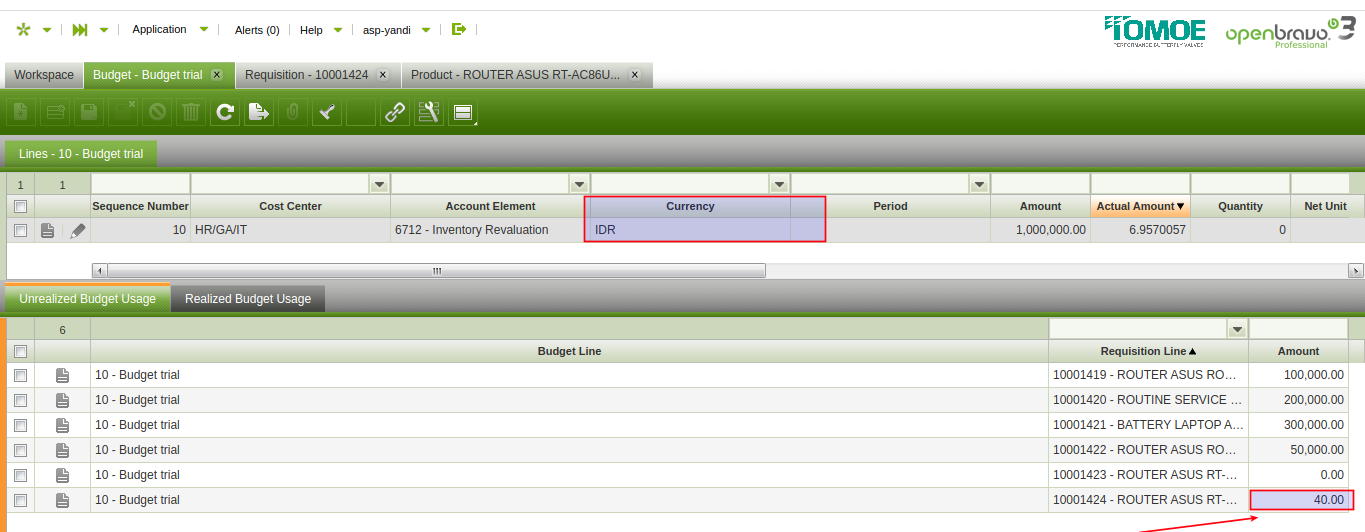
Task: Check the box for HR/GA/IT budget line
Action: [20, 230]
